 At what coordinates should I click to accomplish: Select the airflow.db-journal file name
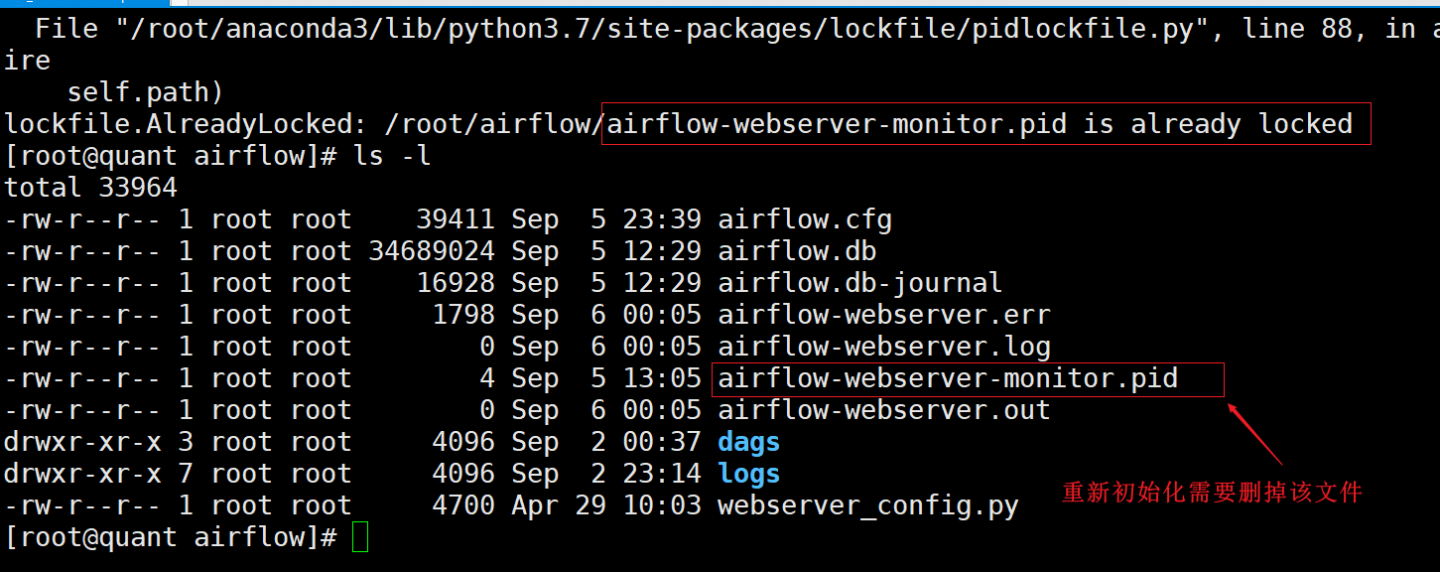[x=859, y=283]
